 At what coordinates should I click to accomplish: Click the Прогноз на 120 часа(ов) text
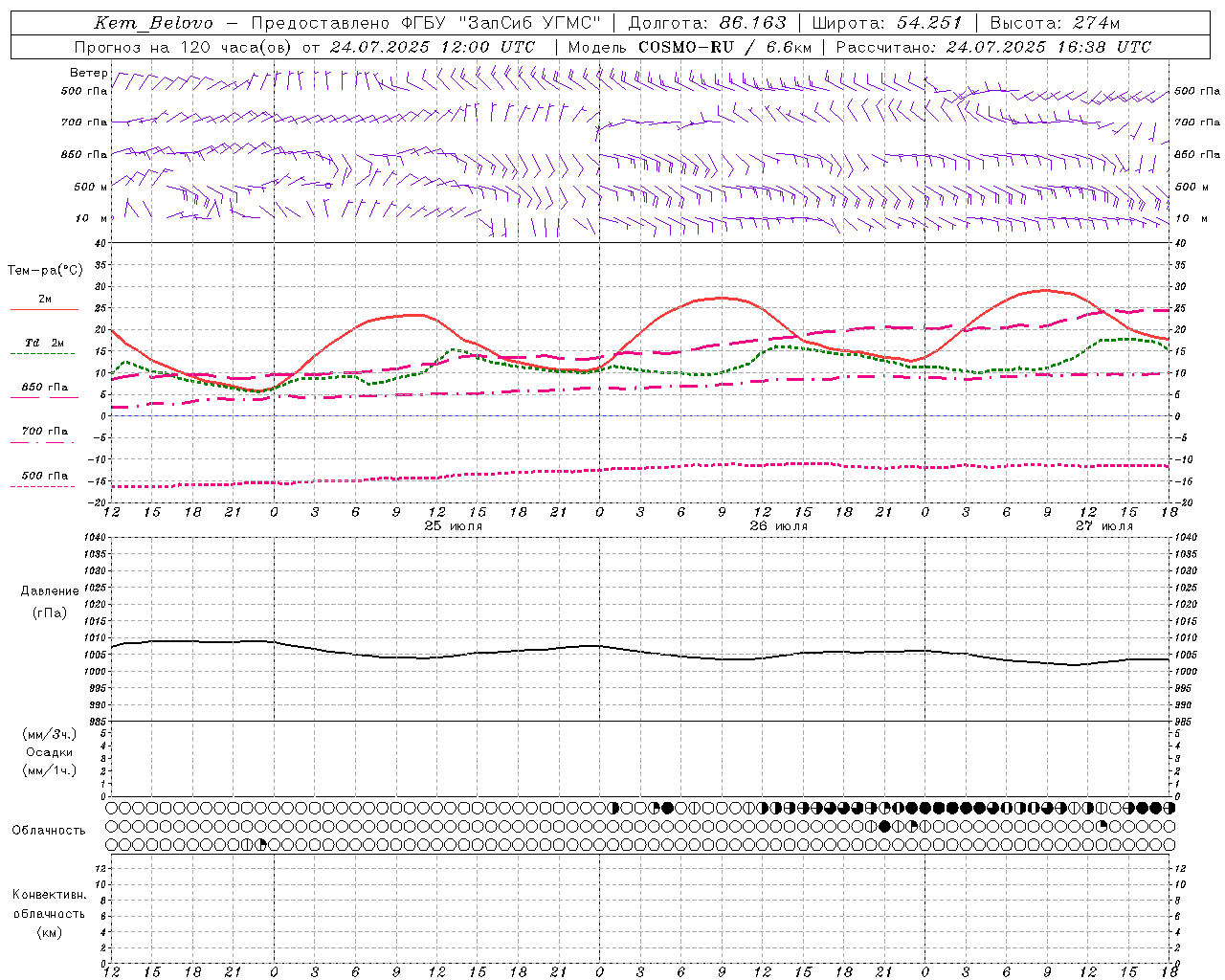pos(185,47)
